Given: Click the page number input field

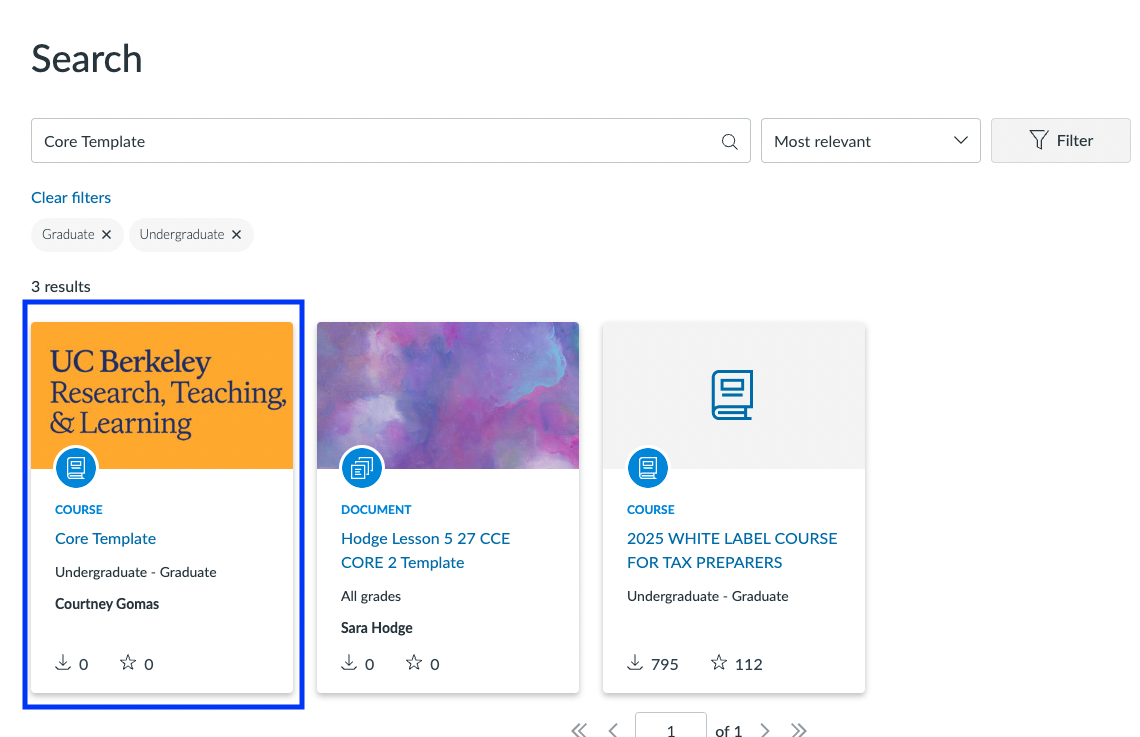Looking at the screenshot, I should tap(670, 725).
